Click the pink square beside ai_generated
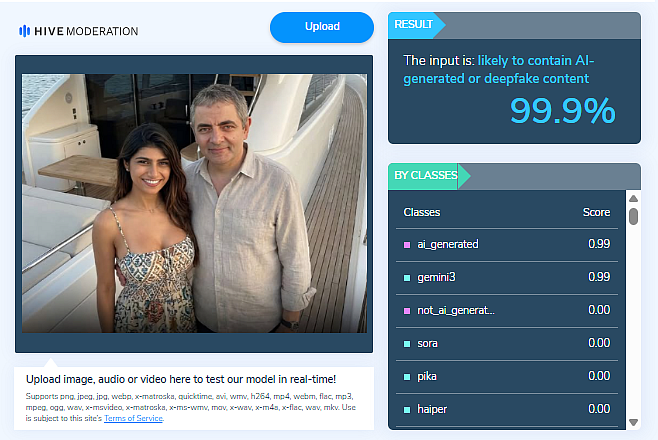 (x=407, y=244)
